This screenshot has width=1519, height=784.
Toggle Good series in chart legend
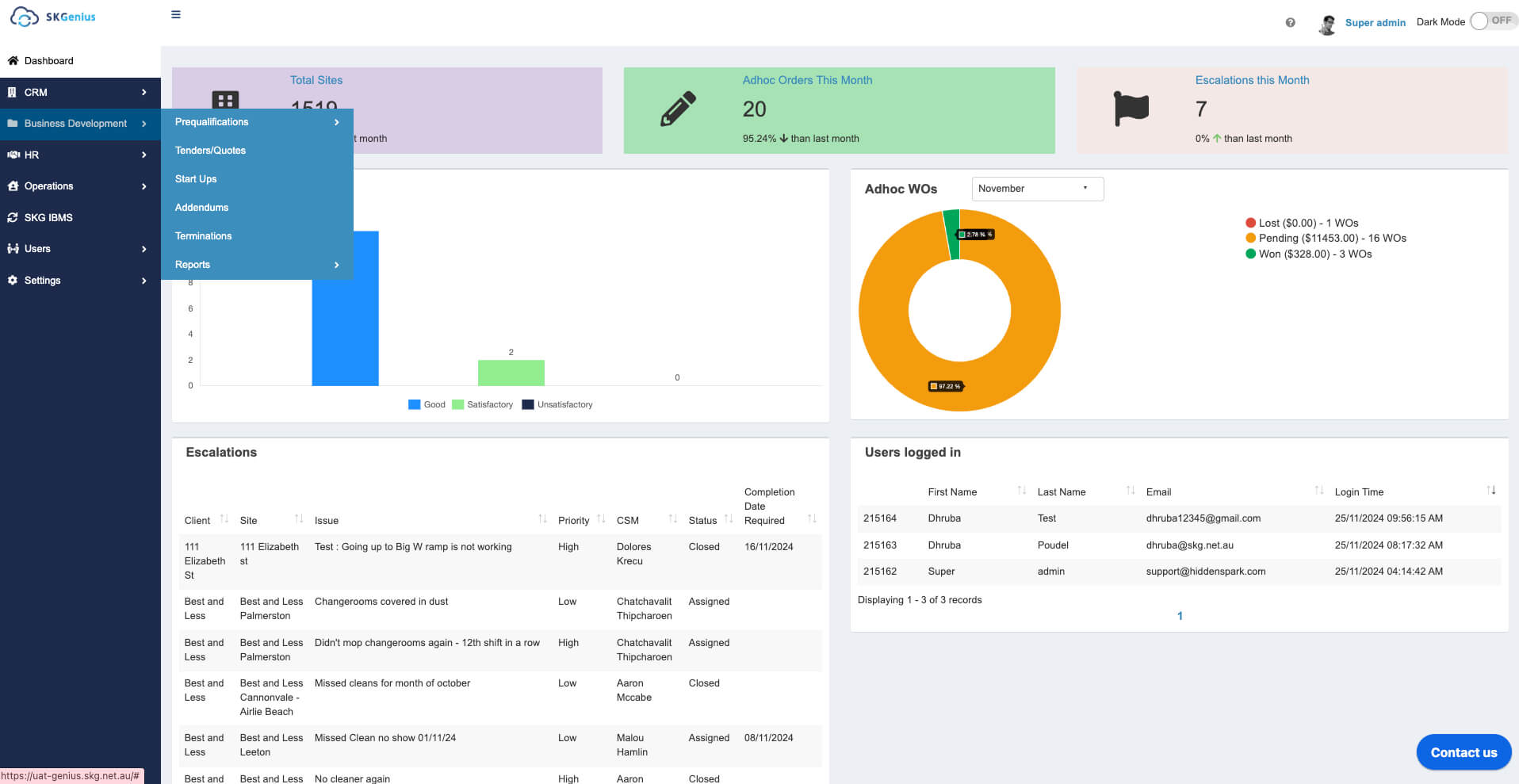[427, 404]
